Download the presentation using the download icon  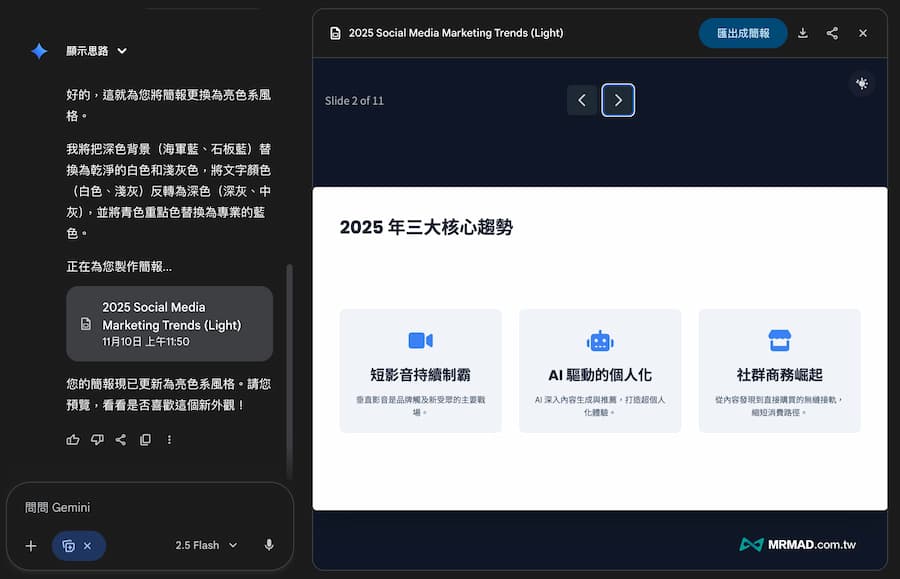(802, 32)
